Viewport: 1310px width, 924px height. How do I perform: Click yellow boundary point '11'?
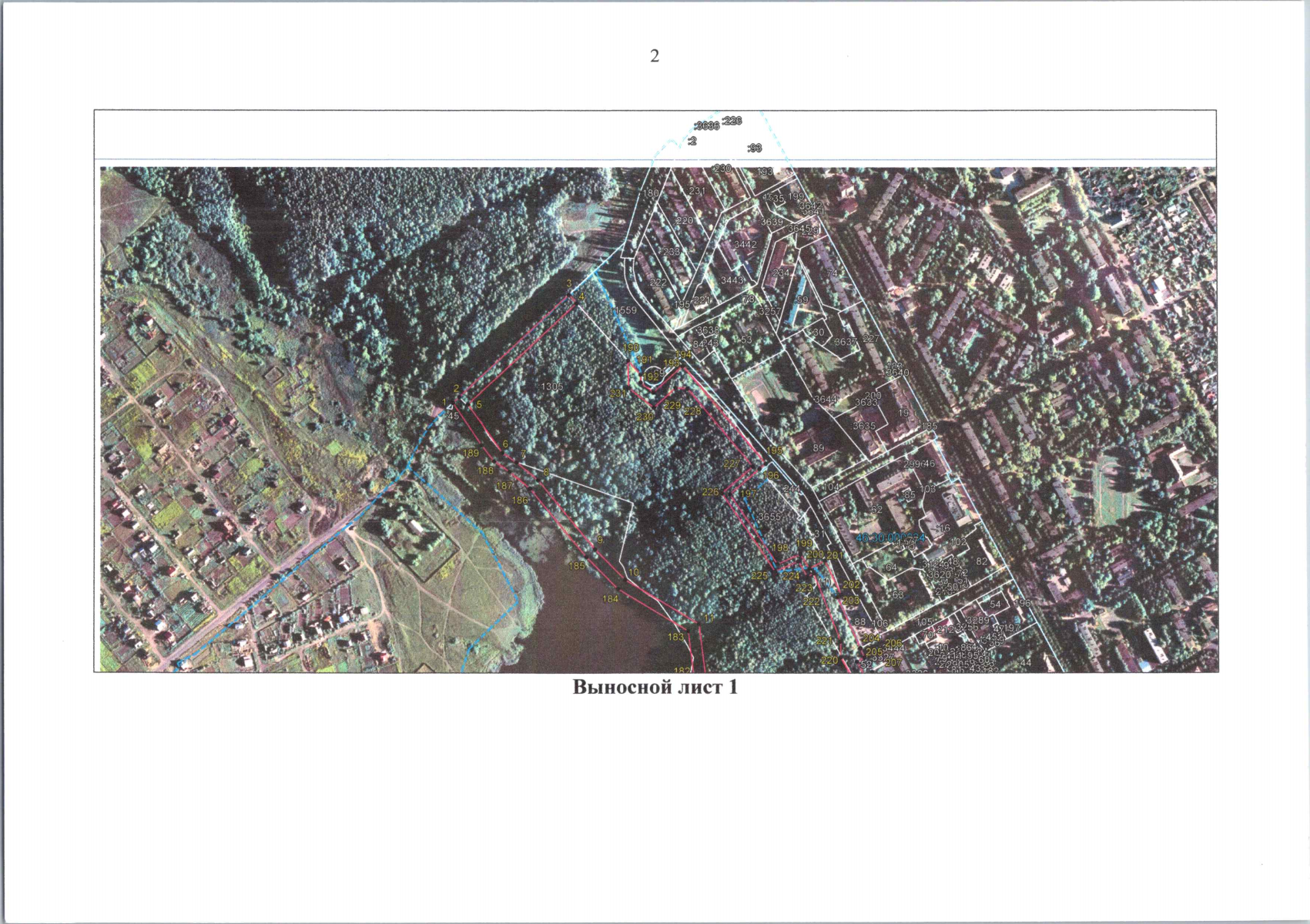(709, 619)
